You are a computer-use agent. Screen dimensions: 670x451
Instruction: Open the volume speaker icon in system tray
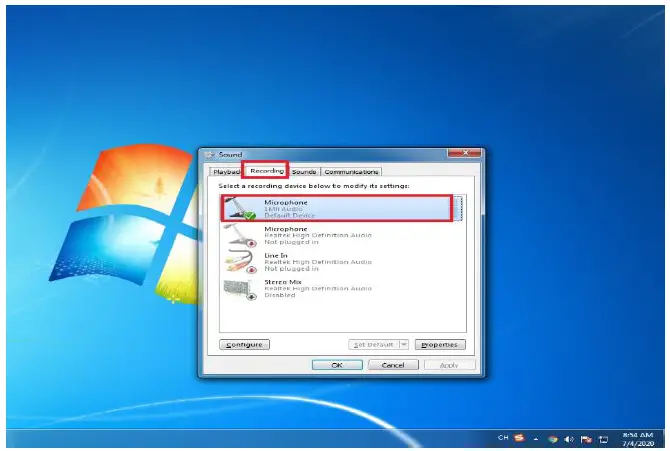click(569, 439)
